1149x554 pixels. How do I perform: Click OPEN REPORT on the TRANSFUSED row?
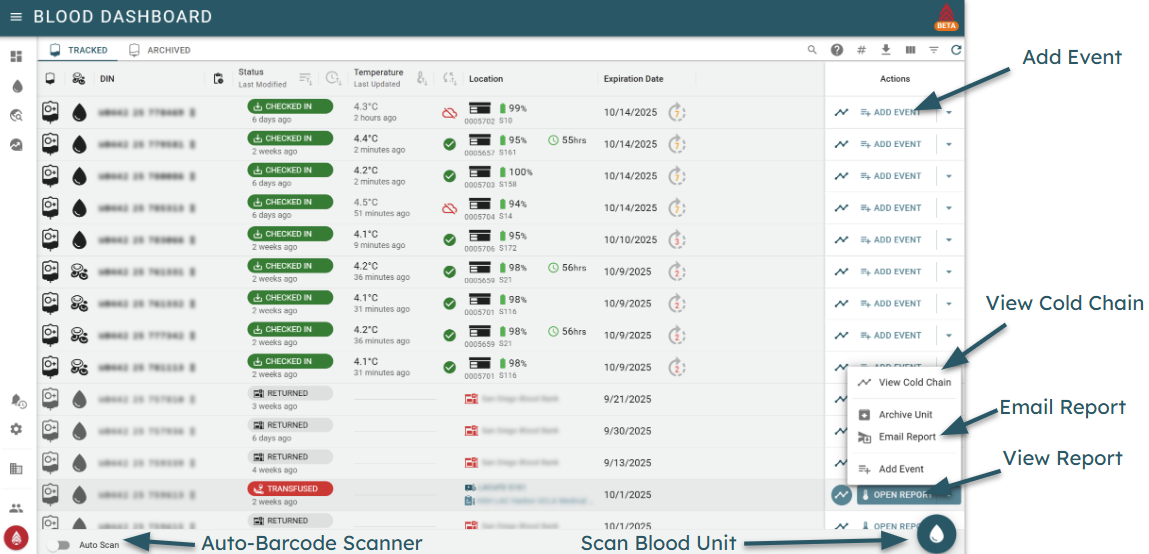point(898,495)
